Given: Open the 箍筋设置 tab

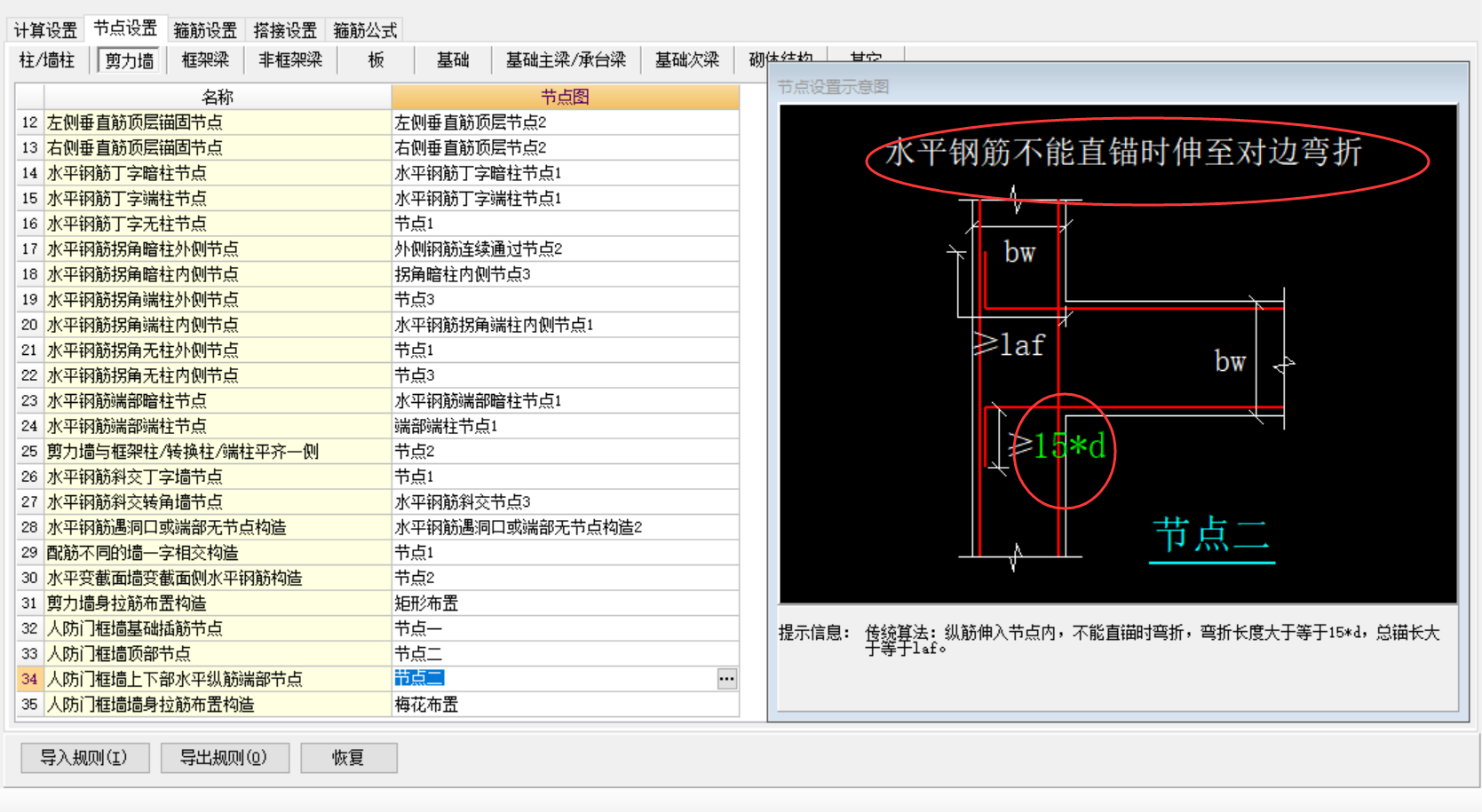Looking at the screenshot, I should [205, 30].
